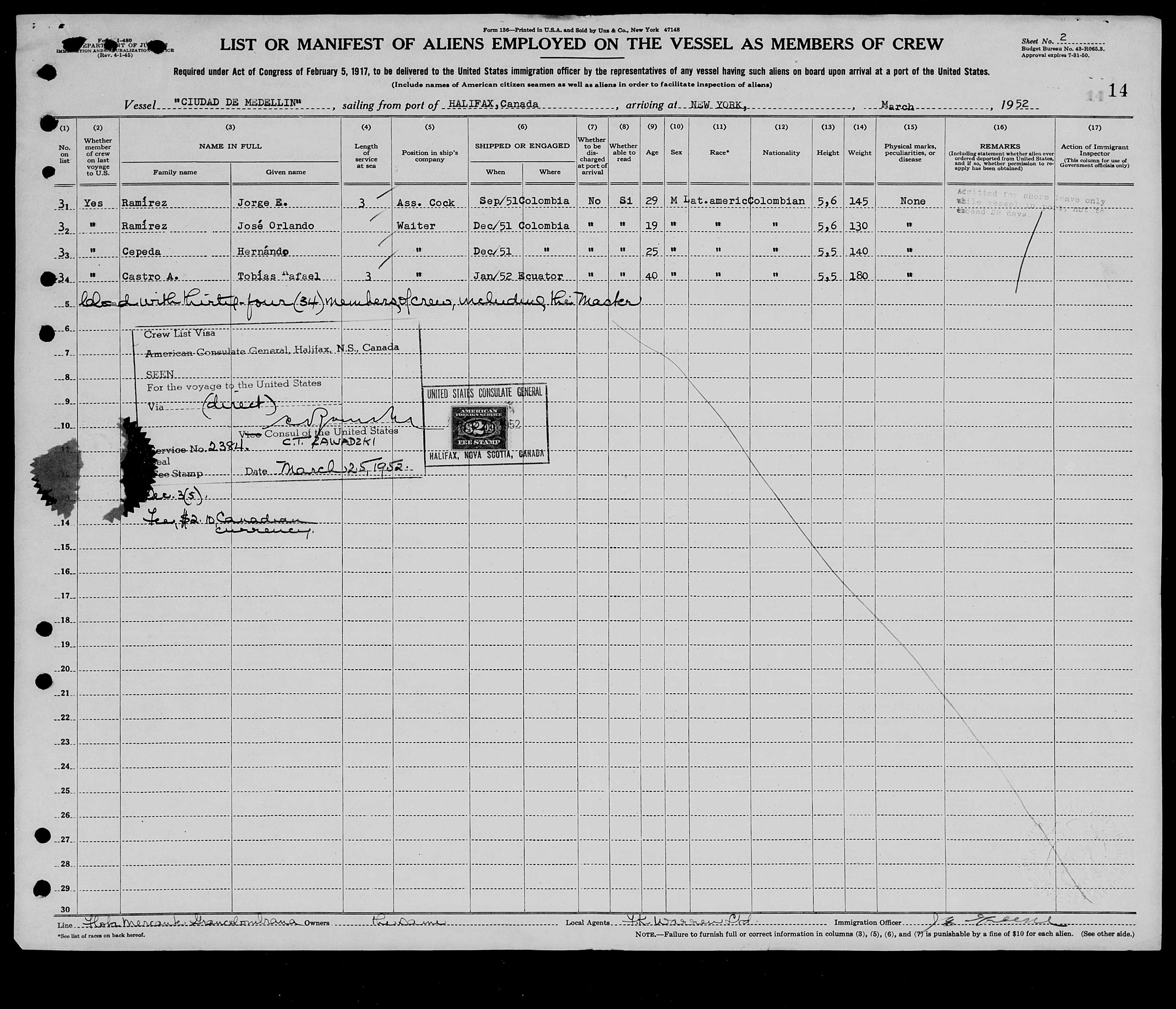
Task: Select age "40" for Castro A.
Action: point(652,276)
